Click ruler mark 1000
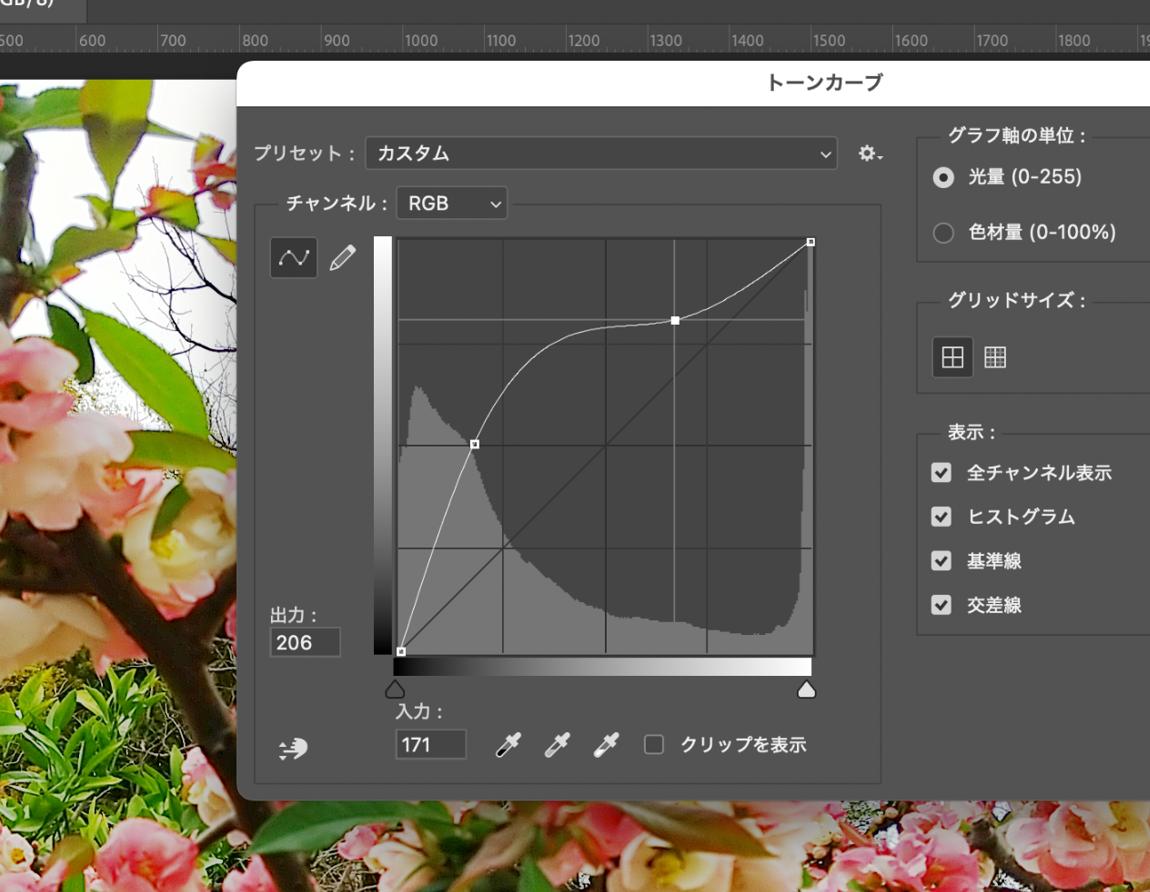The height and width of the screenshot is (892, 1150). [421, 41]
